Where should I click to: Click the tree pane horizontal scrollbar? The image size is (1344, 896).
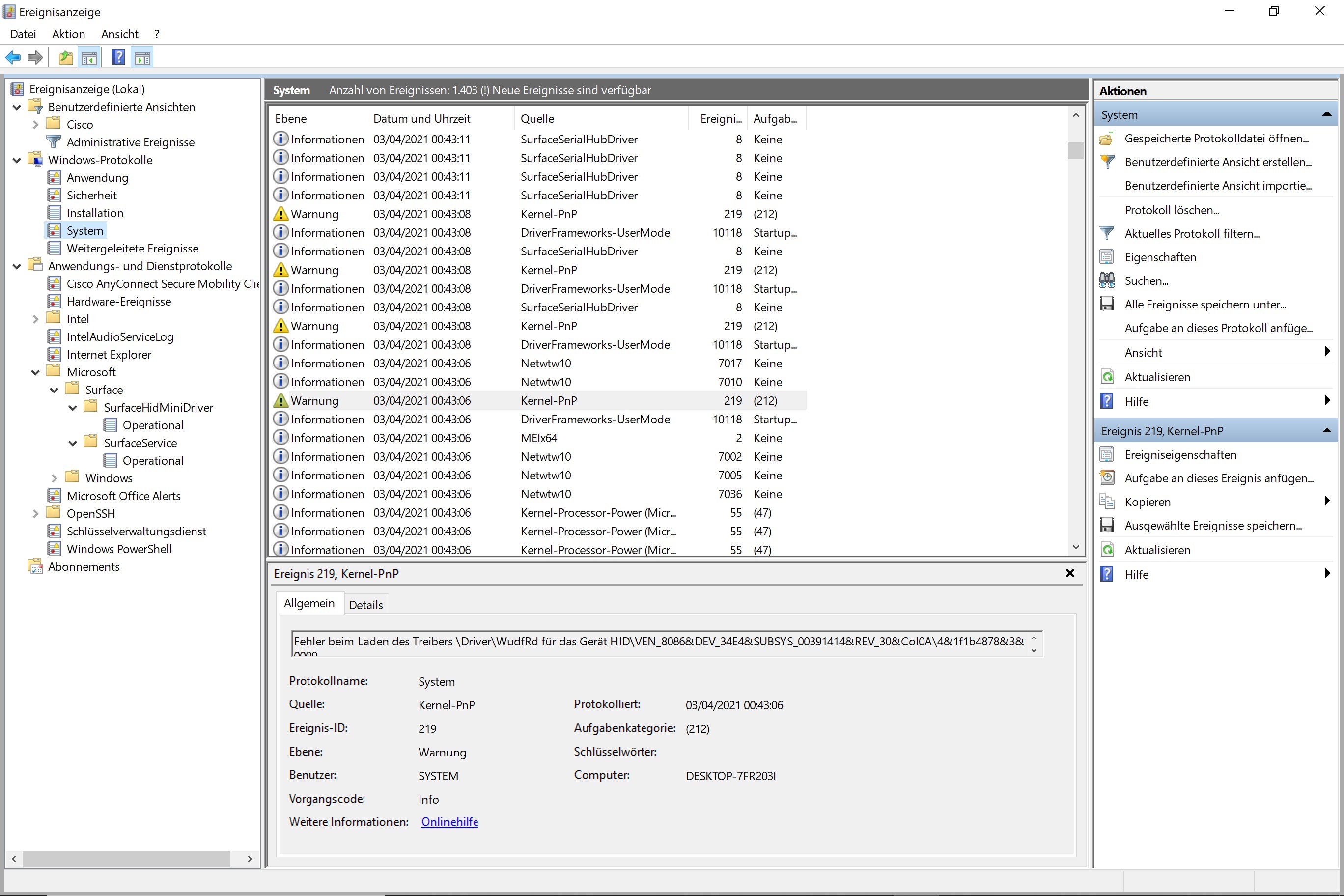[126, 858]
